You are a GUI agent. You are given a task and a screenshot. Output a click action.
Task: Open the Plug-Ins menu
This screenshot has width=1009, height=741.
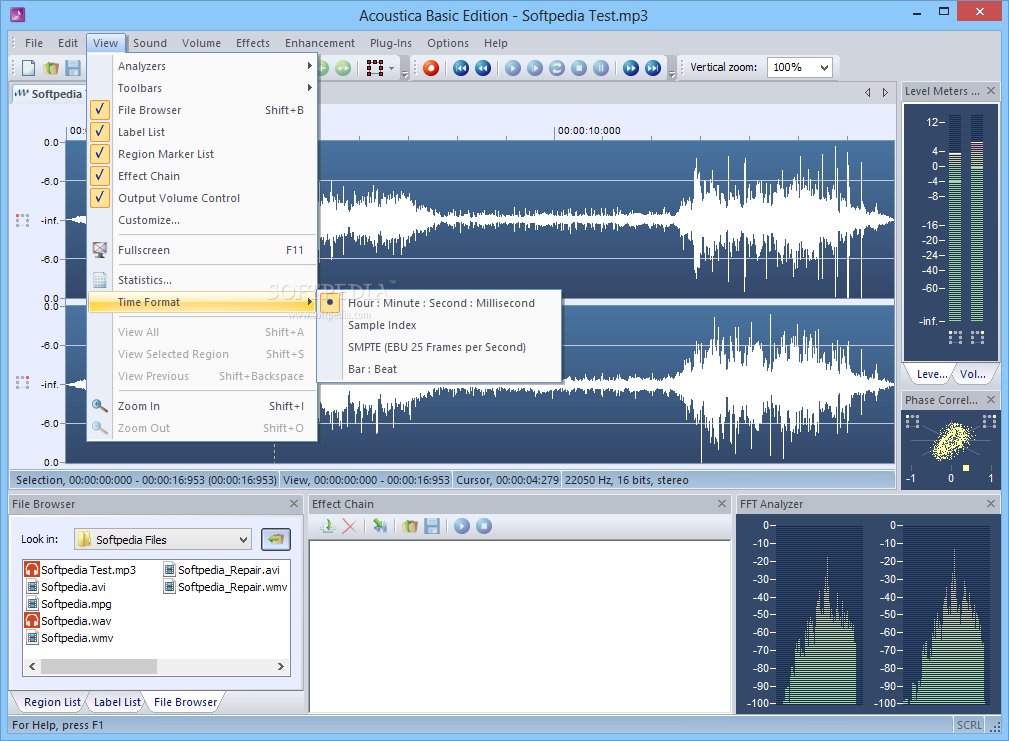[391, 43]
